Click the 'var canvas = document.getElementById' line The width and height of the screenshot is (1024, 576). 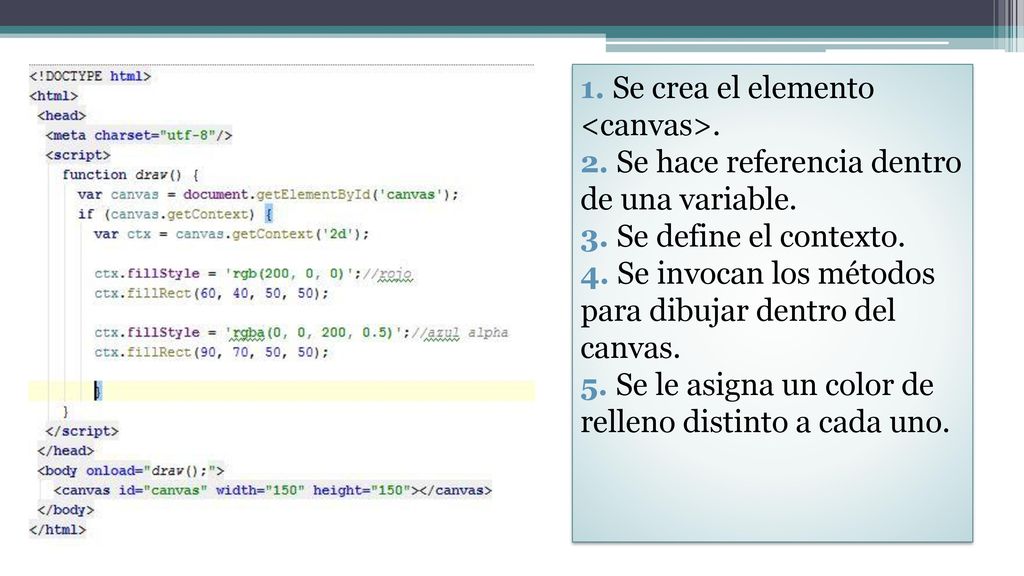click(x=268, y=195)
